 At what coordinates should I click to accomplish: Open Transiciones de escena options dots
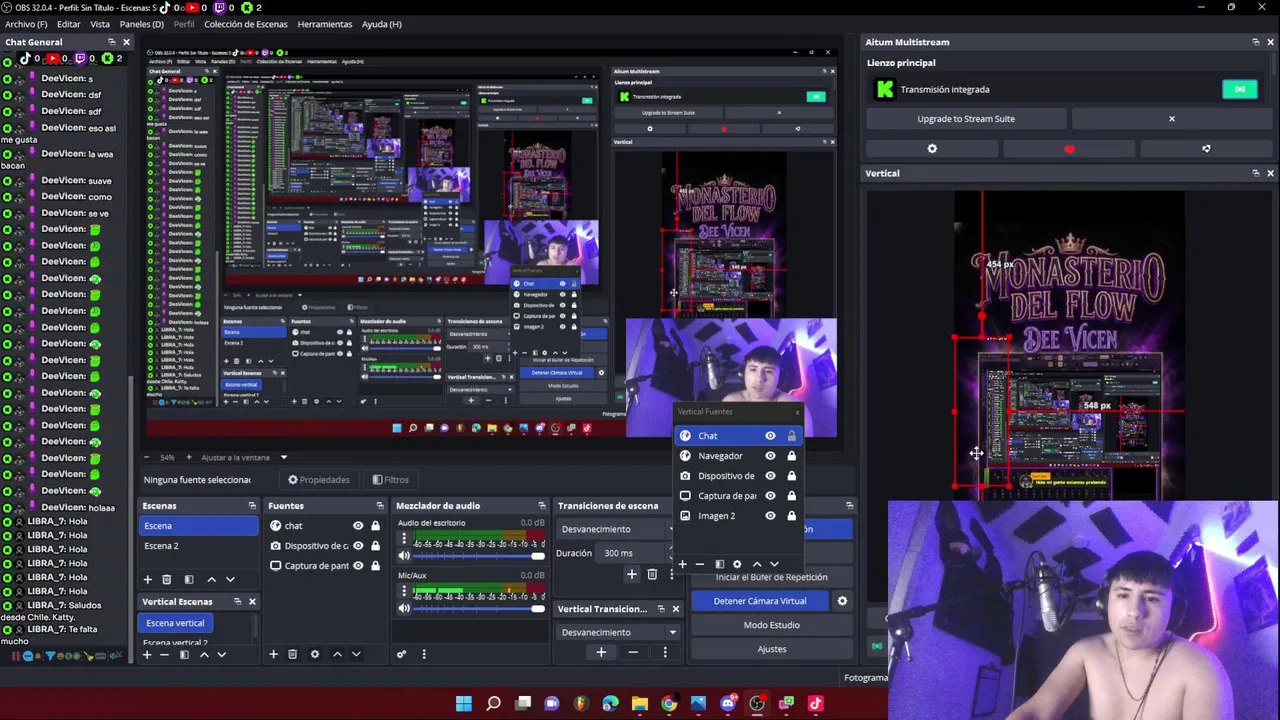(671, 574)
